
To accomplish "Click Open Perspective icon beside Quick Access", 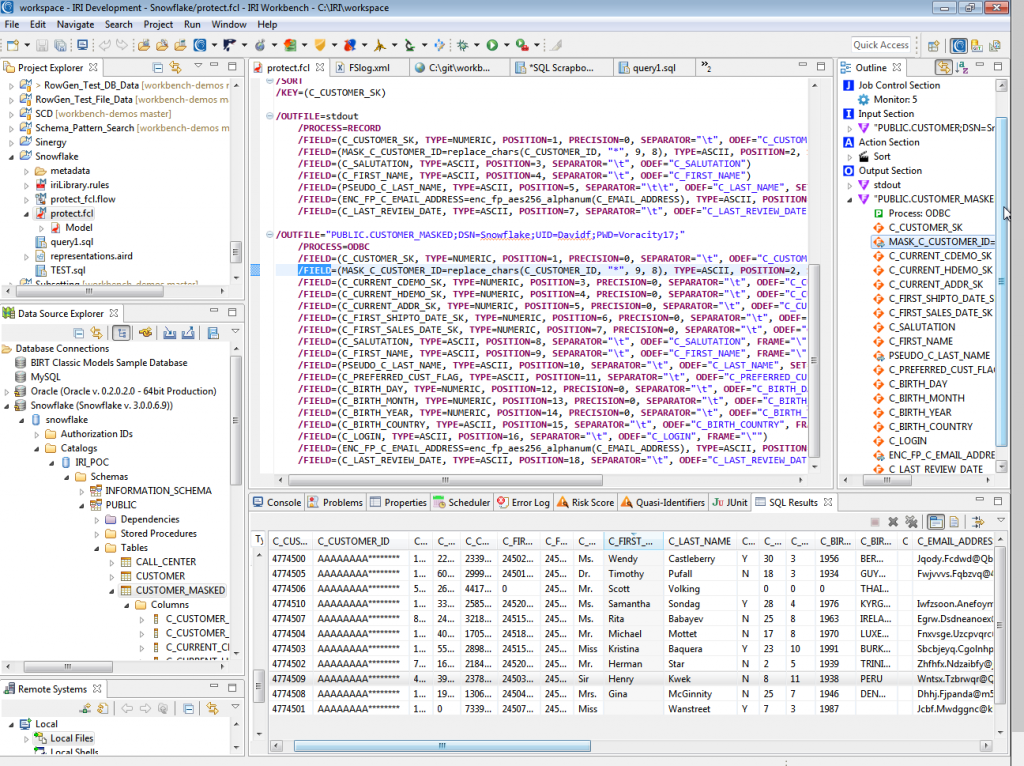I will click(934, 45).
